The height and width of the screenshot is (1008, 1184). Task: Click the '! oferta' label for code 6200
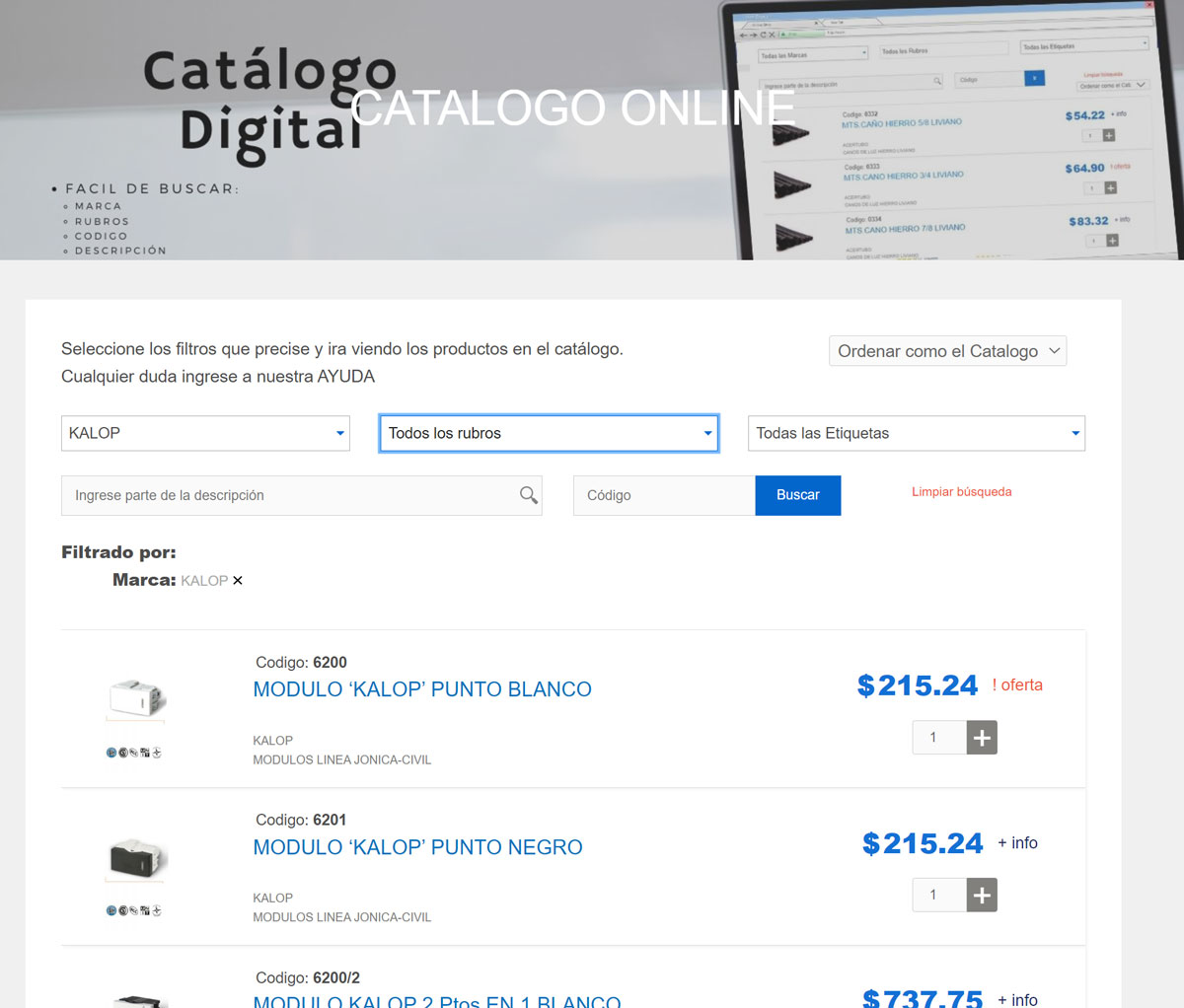pyautogui.click(x=1017, y=685)
